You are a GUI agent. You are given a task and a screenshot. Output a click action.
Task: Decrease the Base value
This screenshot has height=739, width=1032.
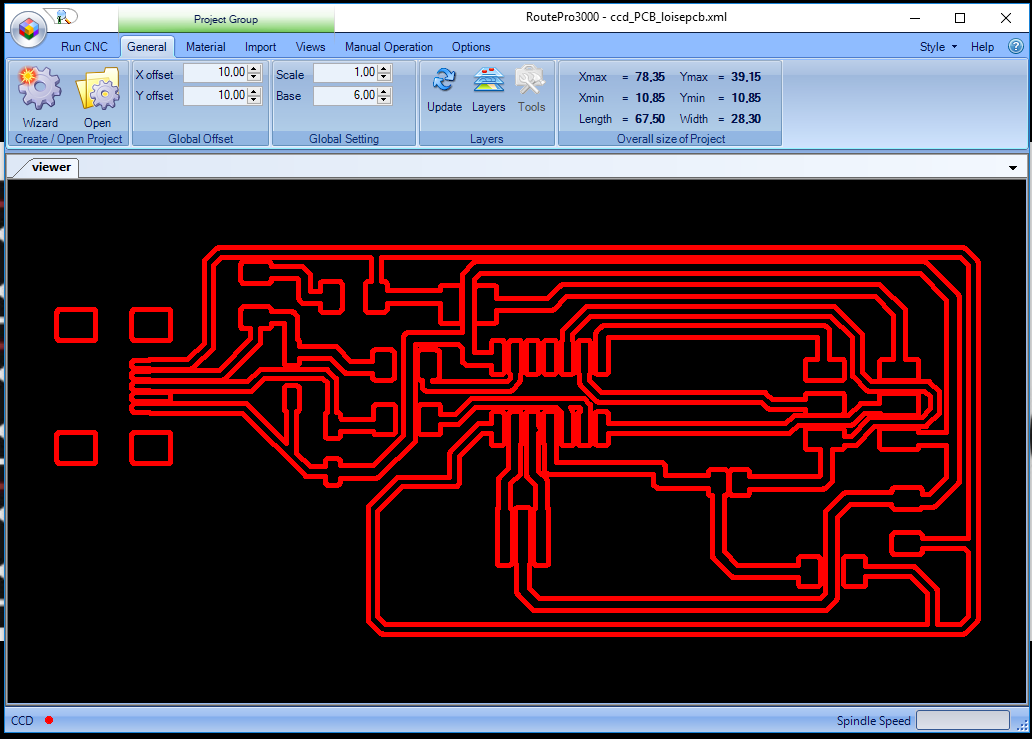(384, 99)
